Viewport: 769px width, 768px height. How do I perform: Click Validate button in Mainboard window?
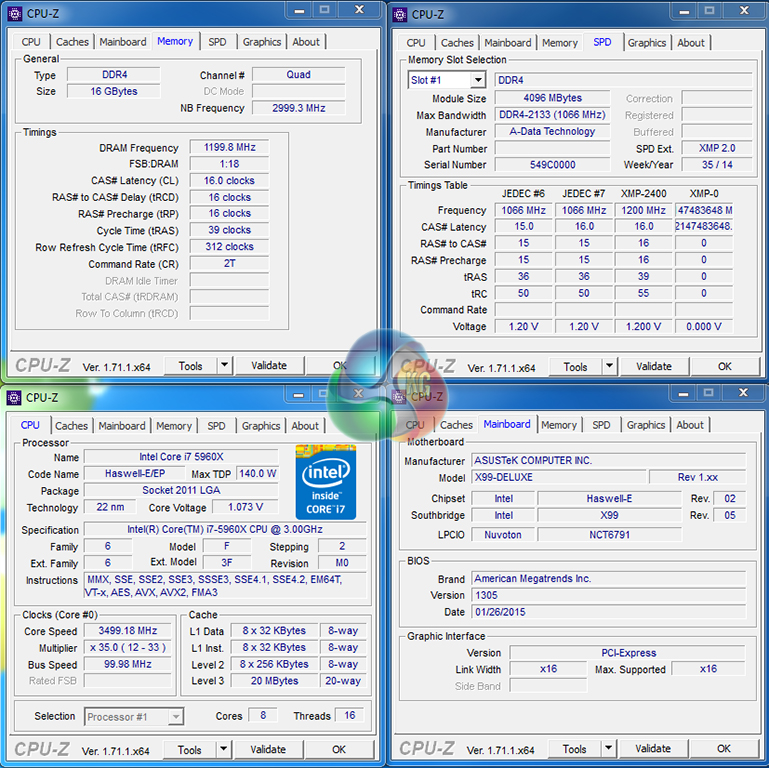(653, 749)
